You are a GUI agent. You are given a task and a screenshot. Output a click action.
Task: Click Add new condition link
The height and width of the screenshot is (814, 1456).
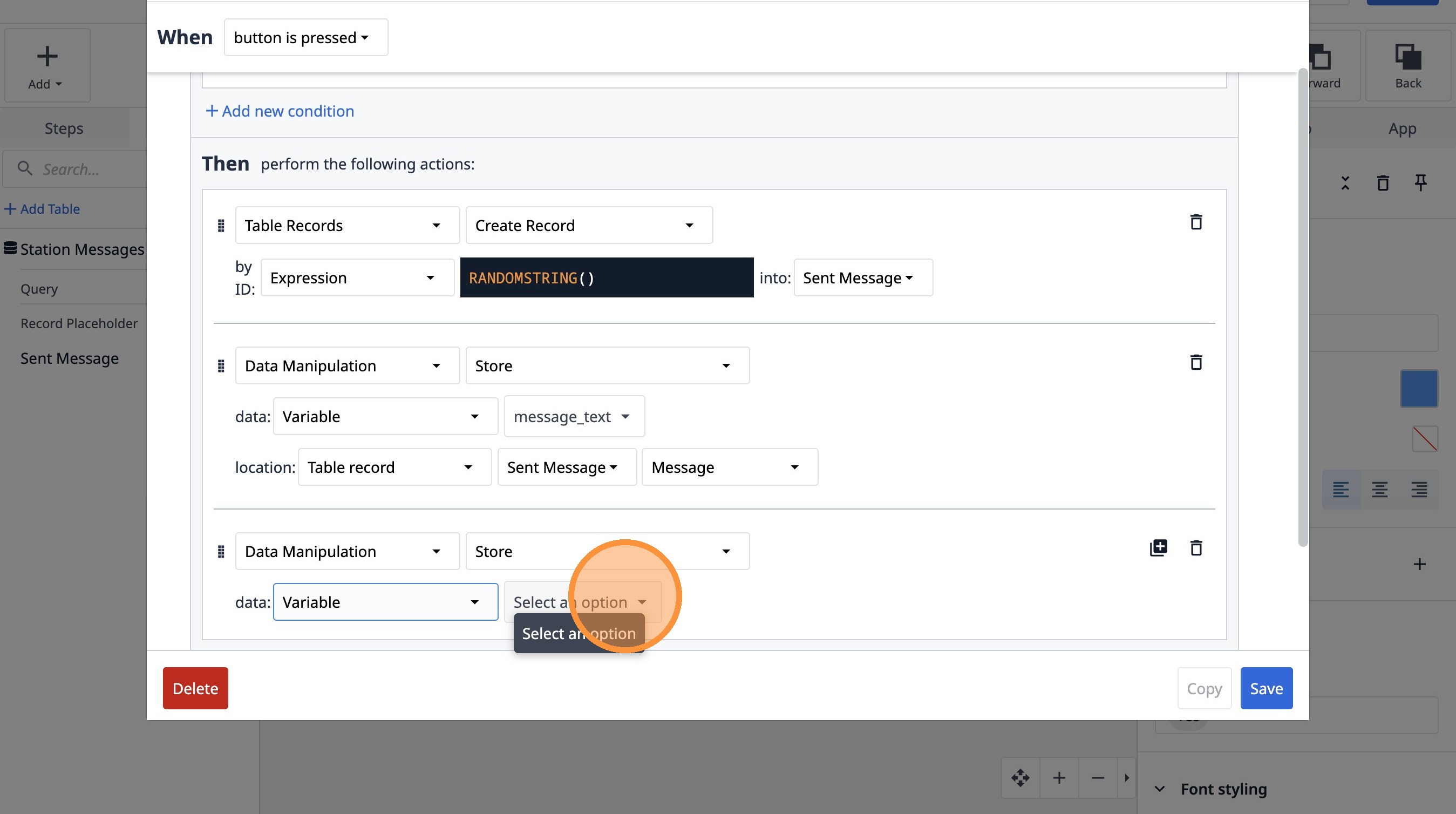coord(280,111)
